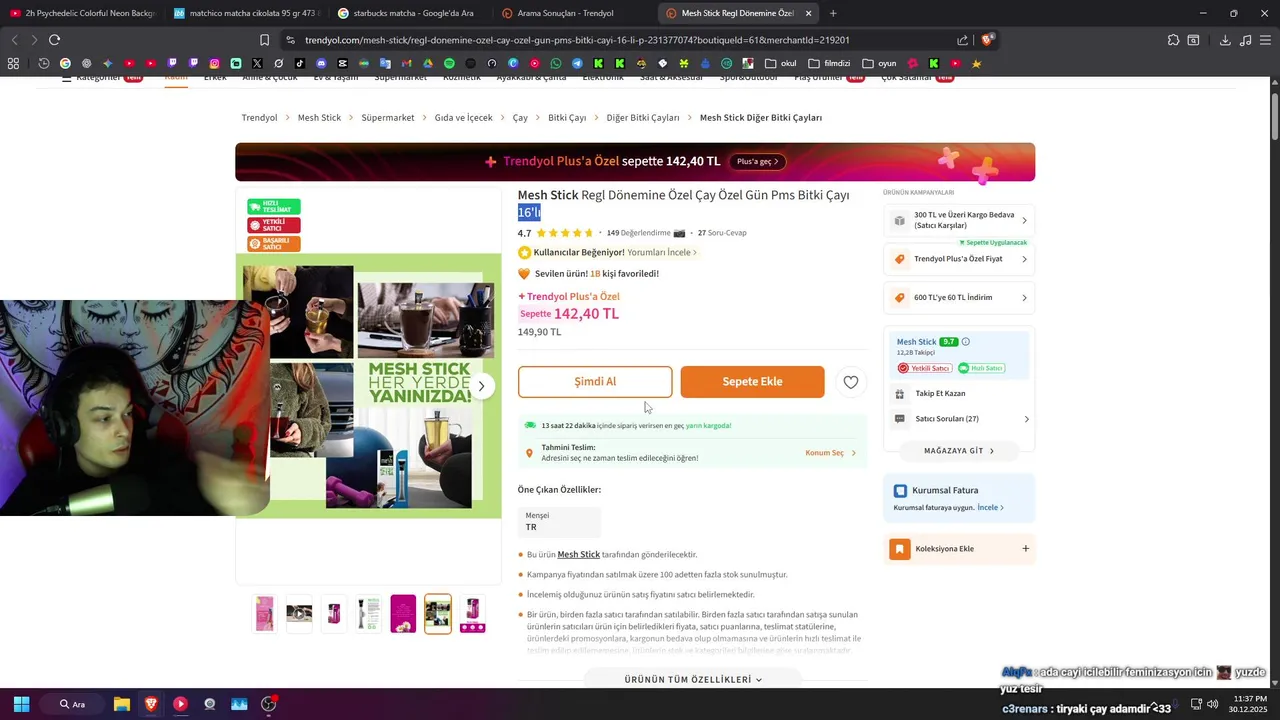Switch to the starbucks matcha Google tab
The height and width of the screenshot is (720, 1280).
point(410,13)
